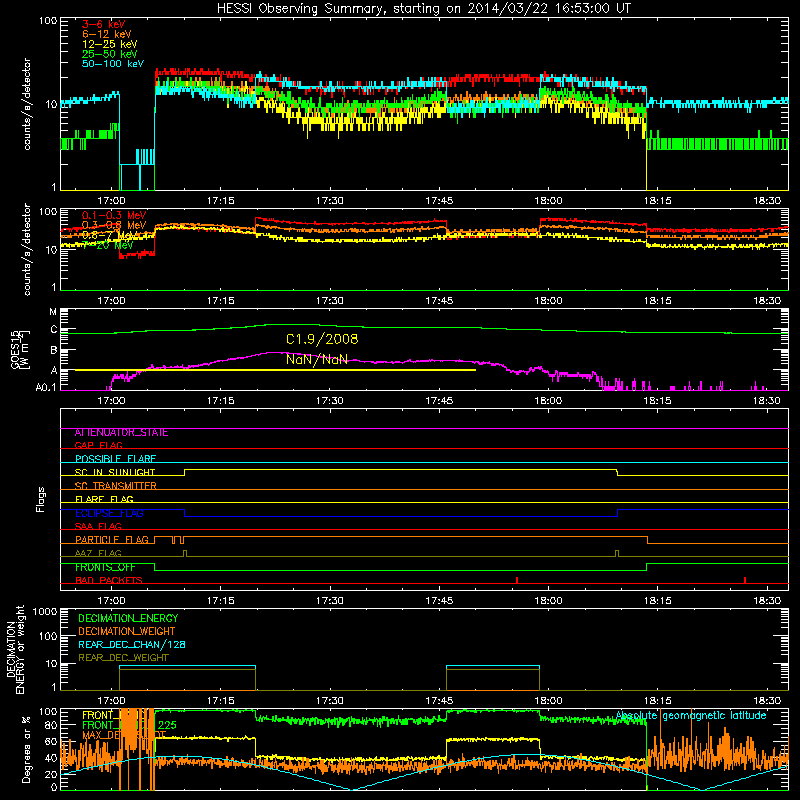Click the DECIMATION_WEIGHT legend label
The image size is (800, 800).
127,632
